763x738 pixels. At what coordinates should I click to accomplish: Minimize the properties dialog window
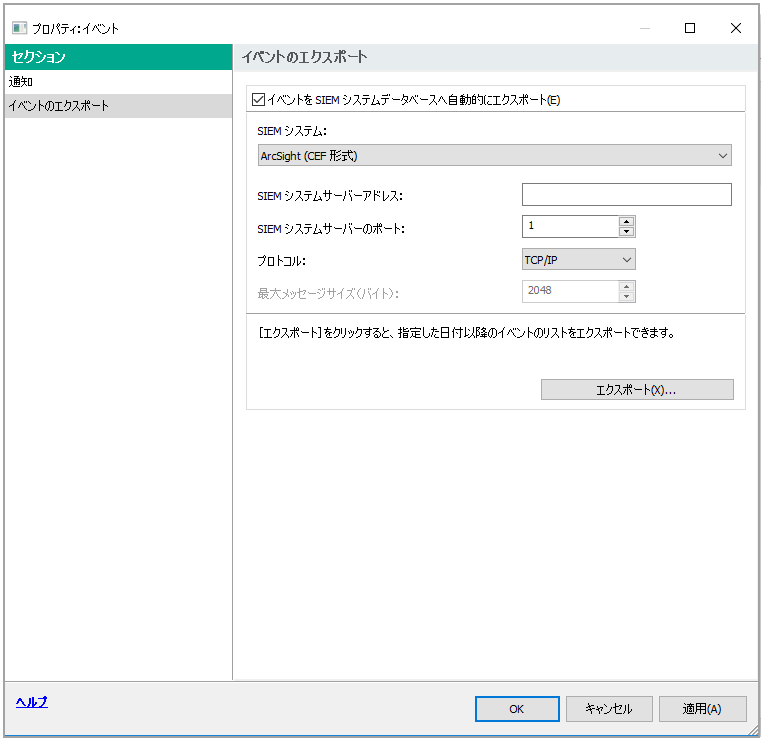643,29
